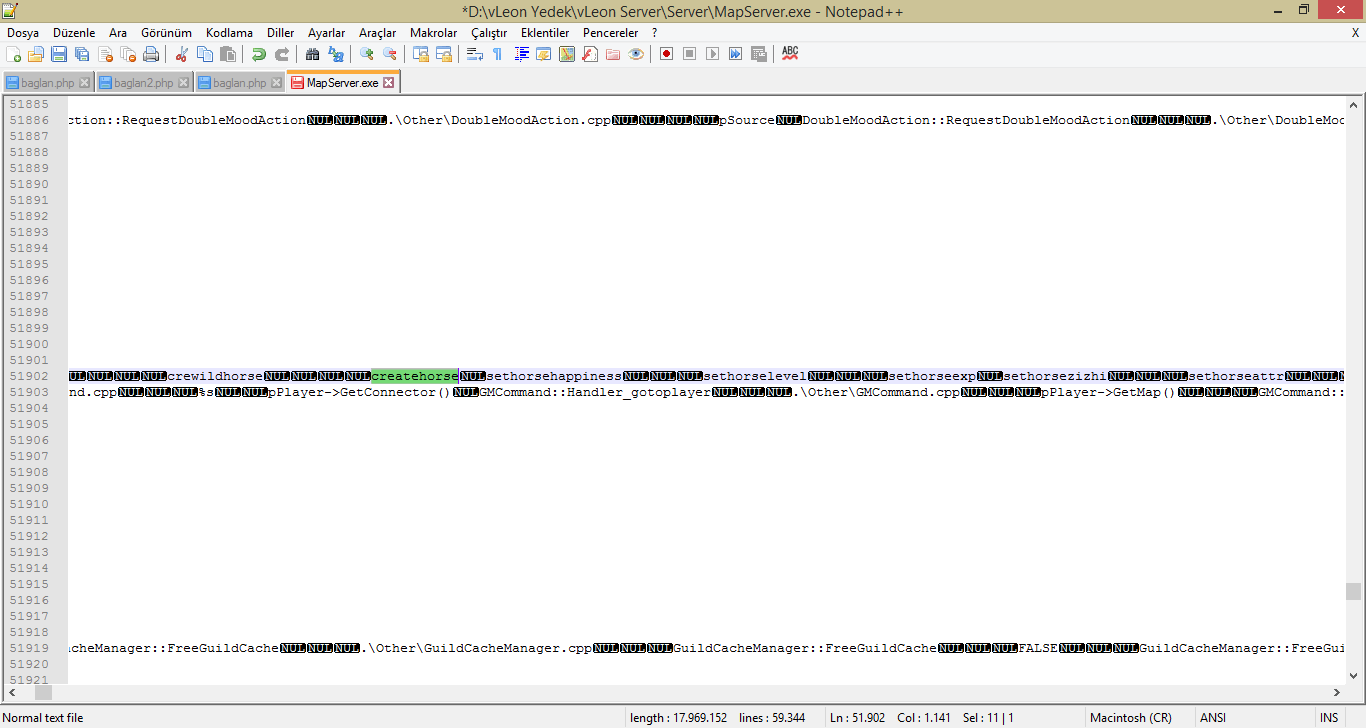Viewport: 1366px width, 728px height.
Task: Click the INS insert mode indicator
Action: (x=1329, y=718)
